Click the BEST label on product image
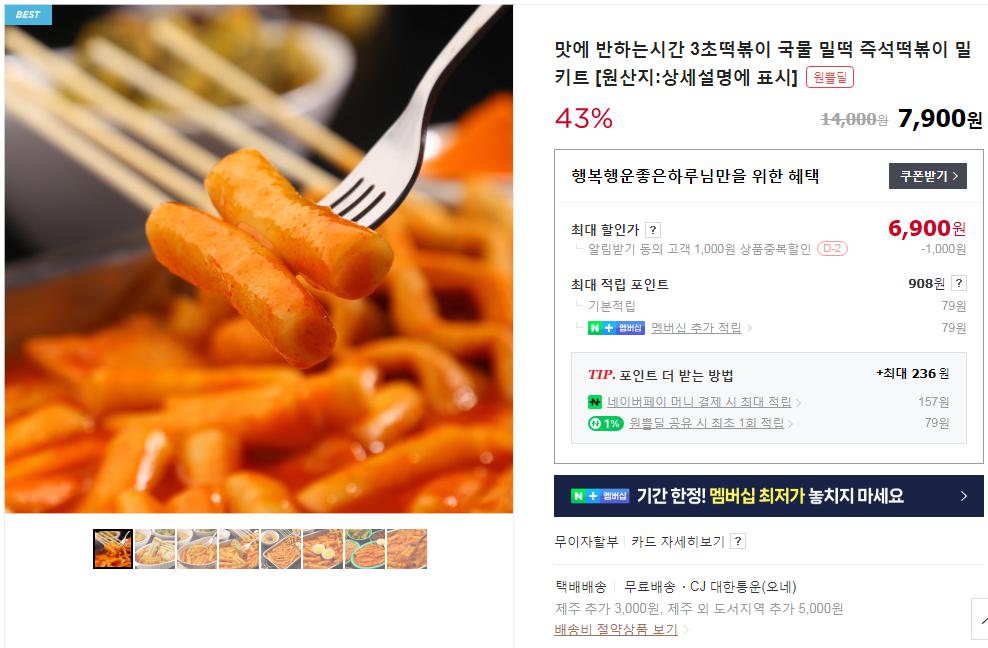This screenshot has height=648, width=988. tap(28, 14)
